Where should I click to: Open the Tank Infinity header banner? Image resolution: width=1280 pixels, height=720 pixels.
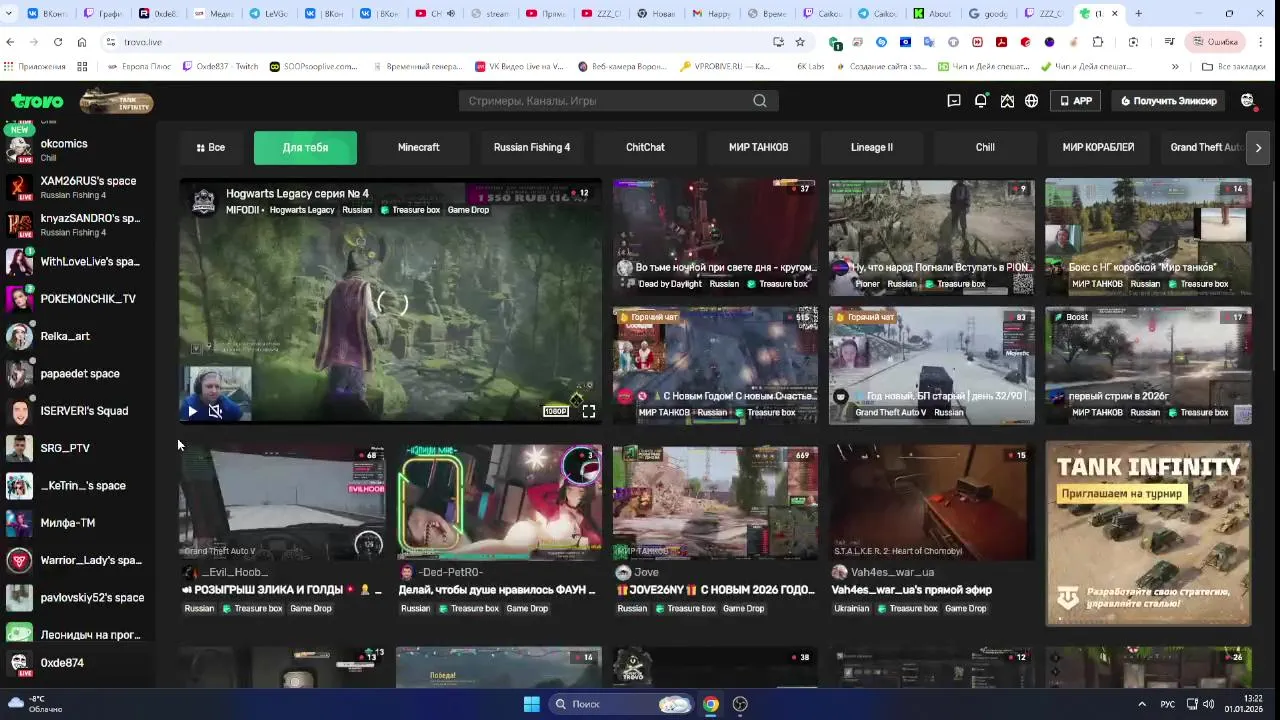(116, 101)
